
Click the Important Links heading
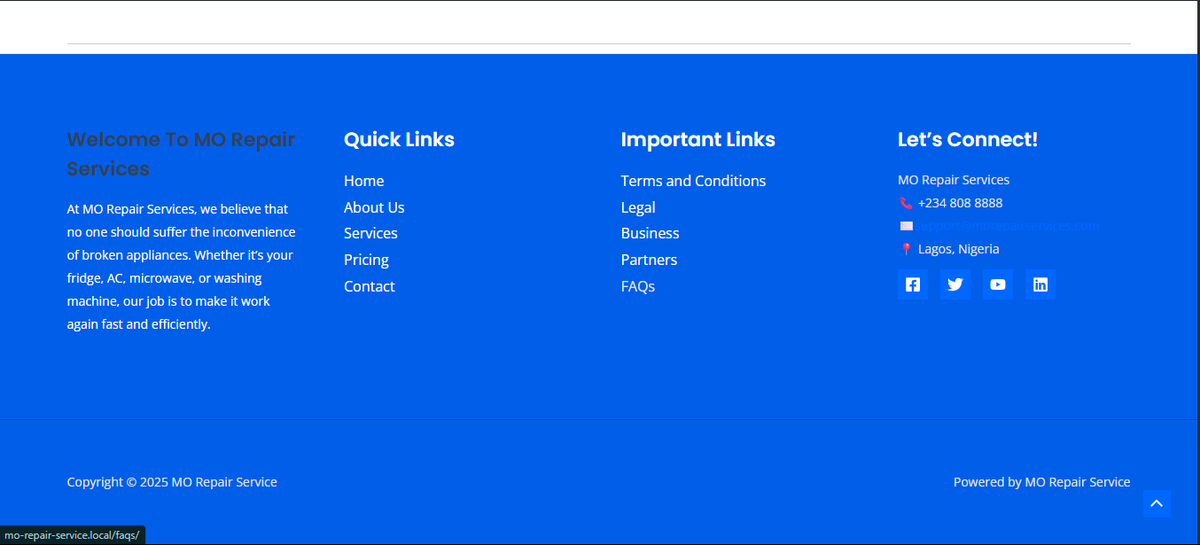(698, 140)
